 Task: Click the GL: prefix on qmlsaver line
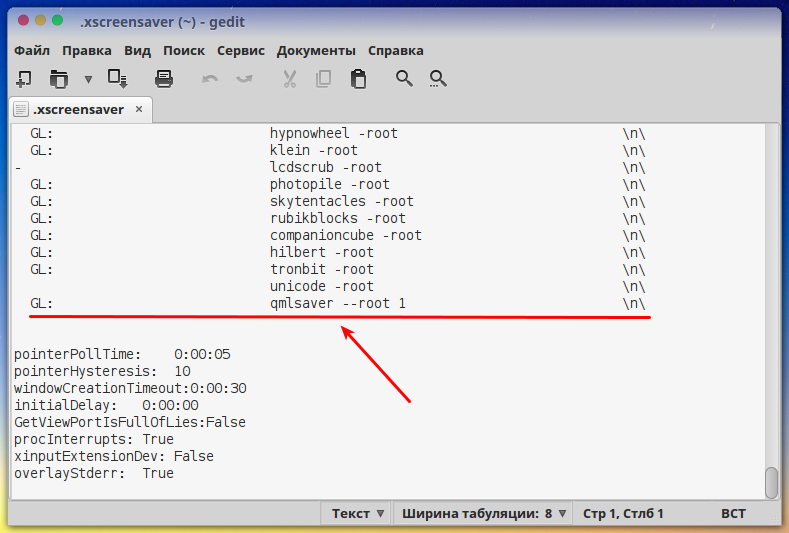pyautogui.click(x=41, y=303)
